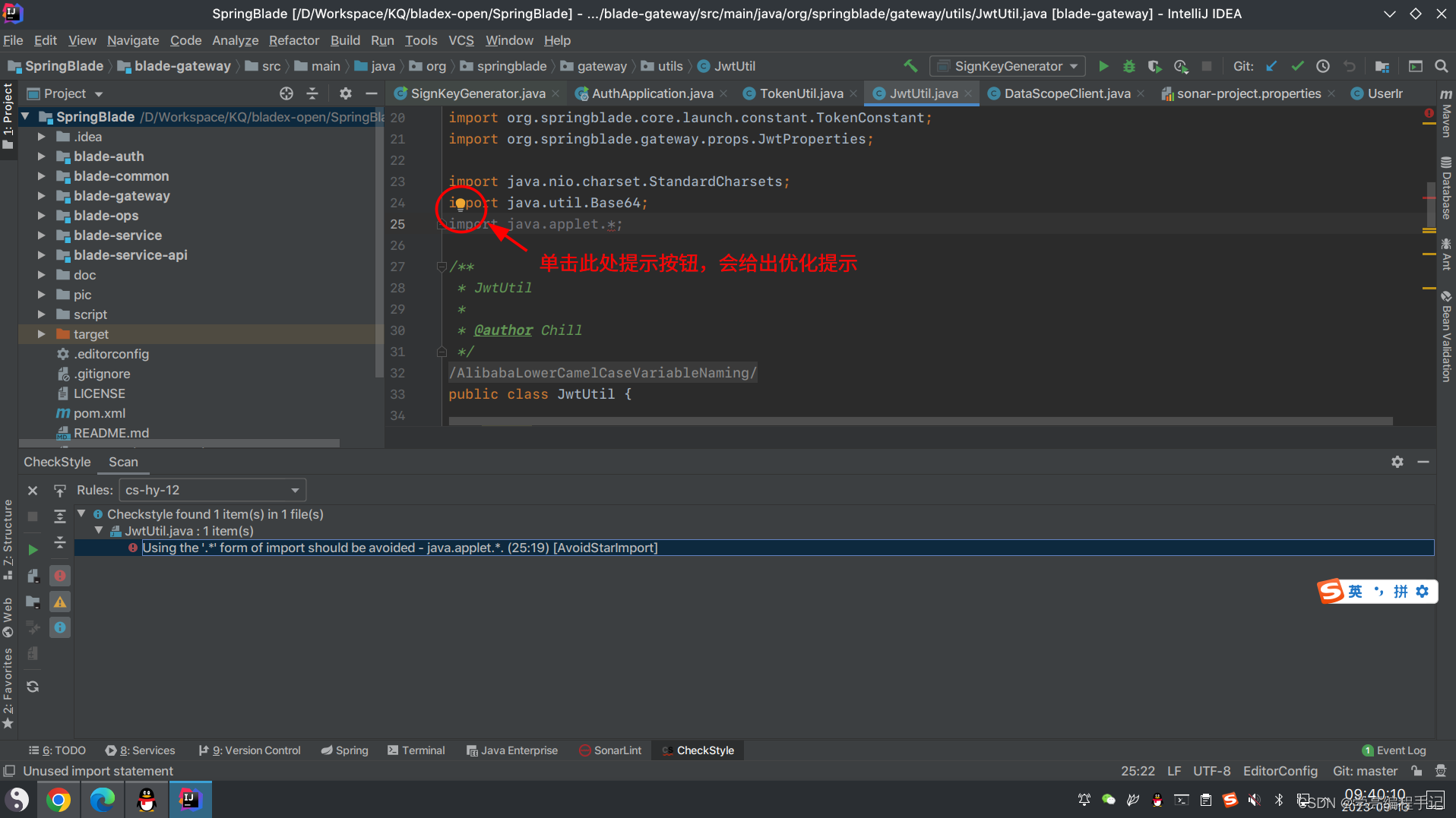
Task: Open the Rules cs-hy-12 dropdown
Action: 212,490
